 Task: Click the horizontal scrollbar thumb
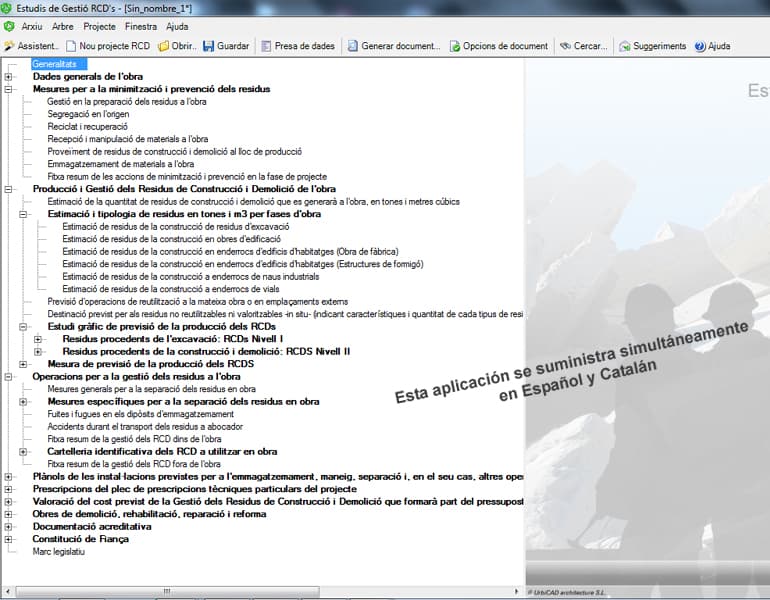(x=167, y=592)
